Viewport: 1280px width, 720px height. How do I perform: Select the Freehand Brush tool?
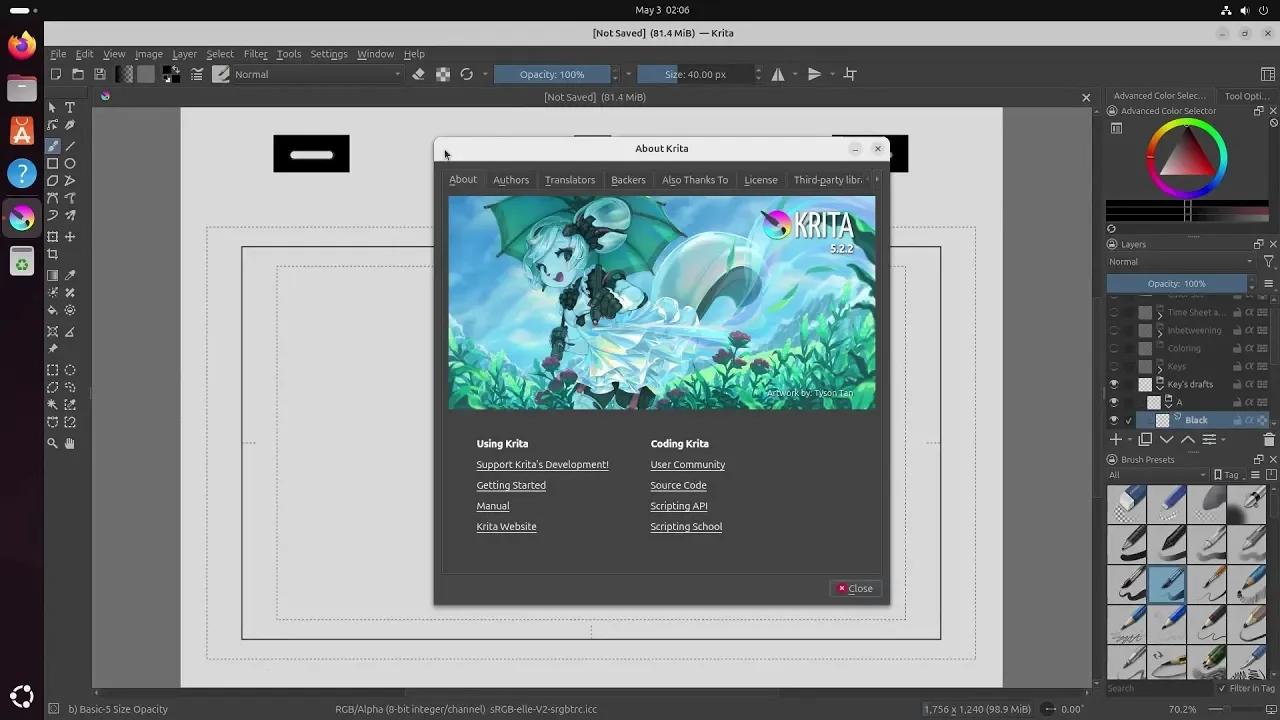coord(53,145)
